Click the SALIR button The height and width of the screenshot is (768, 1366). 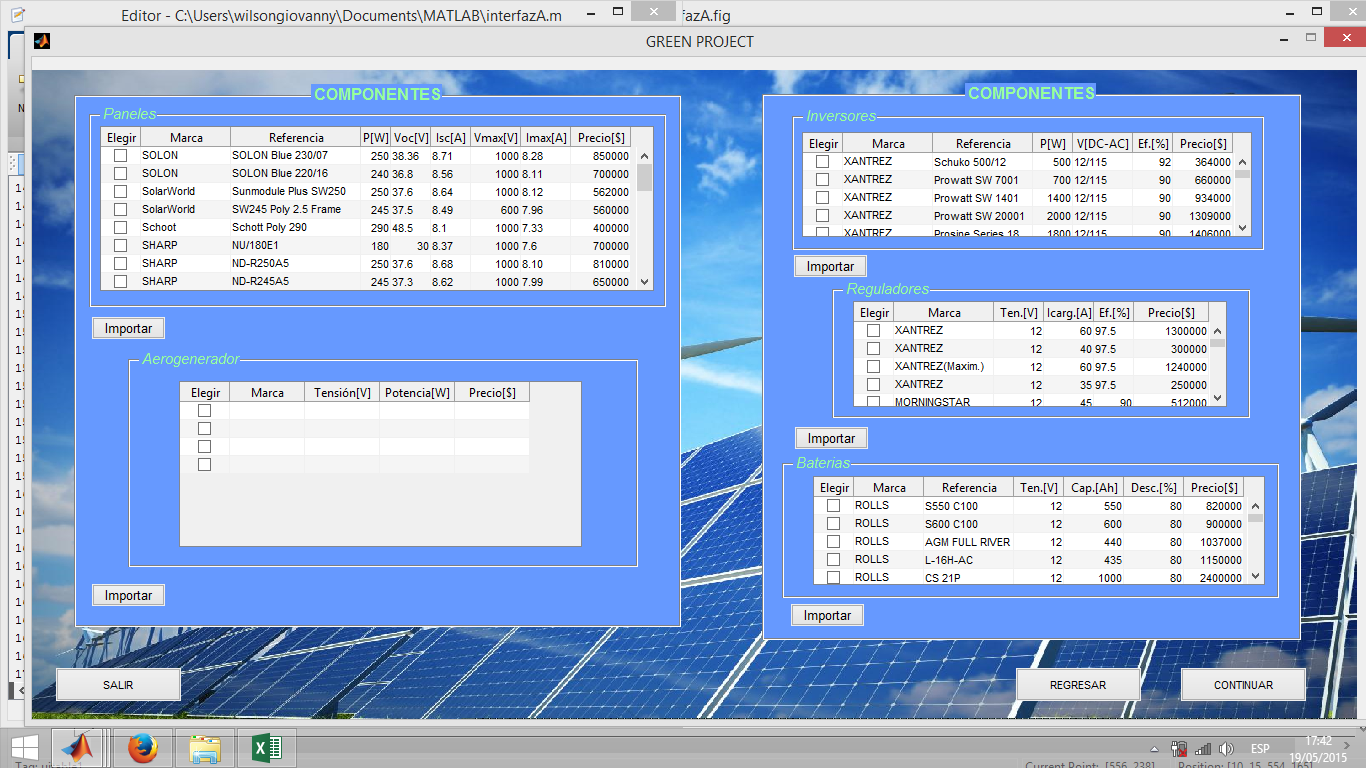tap(118, 685)
